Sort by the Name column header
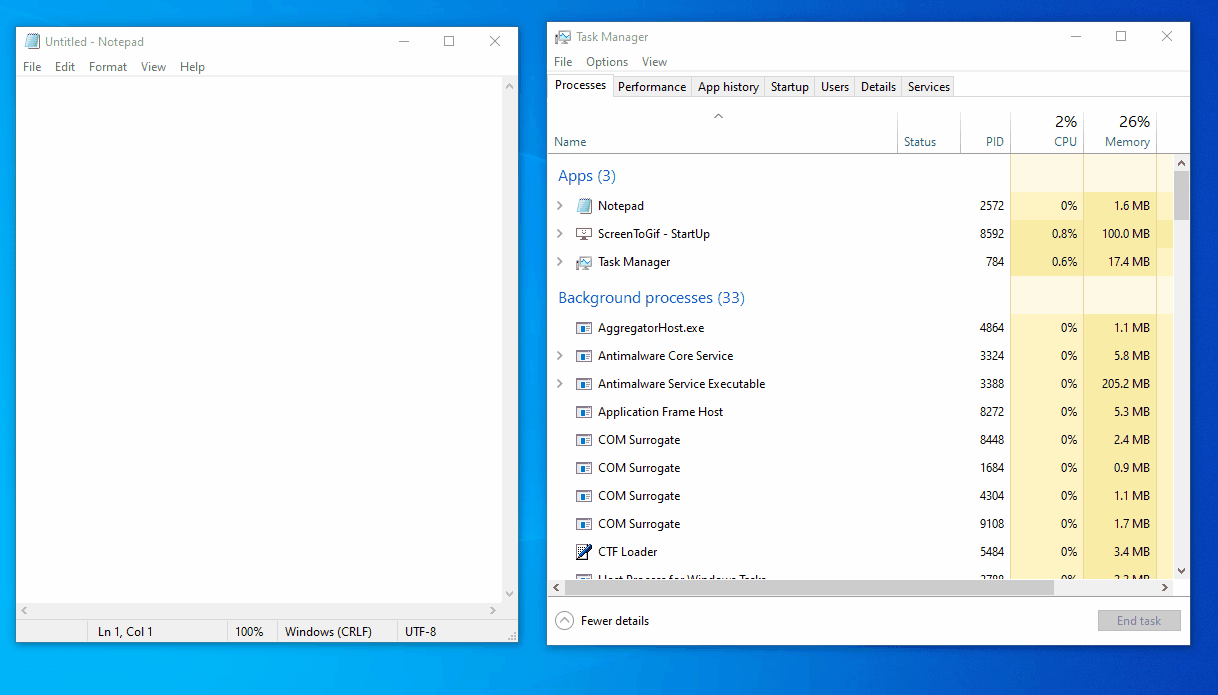The width and height of the screenshot is (1218, 695). [723, 132]
